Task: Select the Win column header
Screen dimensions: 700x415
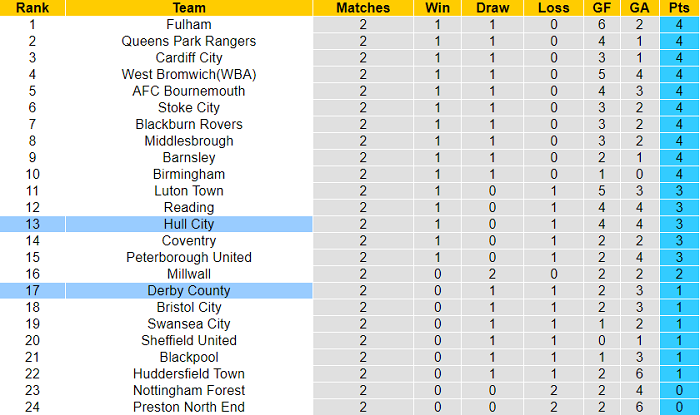Action: pyautogui.click(x=438, y=7)
